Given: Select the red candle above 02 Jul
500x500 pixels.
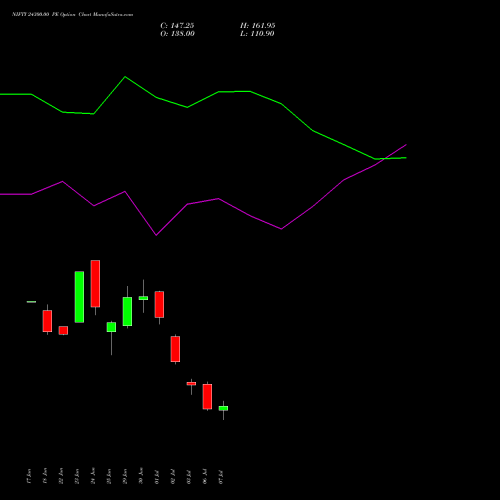Looking at the screenshot, I should pos(175,349).
